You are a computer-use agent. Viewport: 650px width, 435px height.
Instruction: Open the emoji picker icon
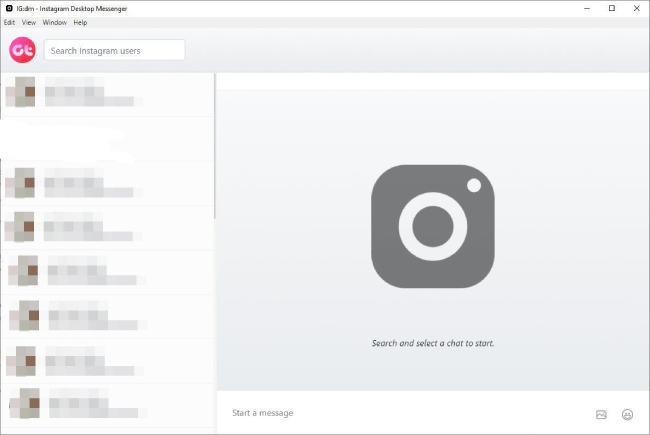click(x=627, y=414)
